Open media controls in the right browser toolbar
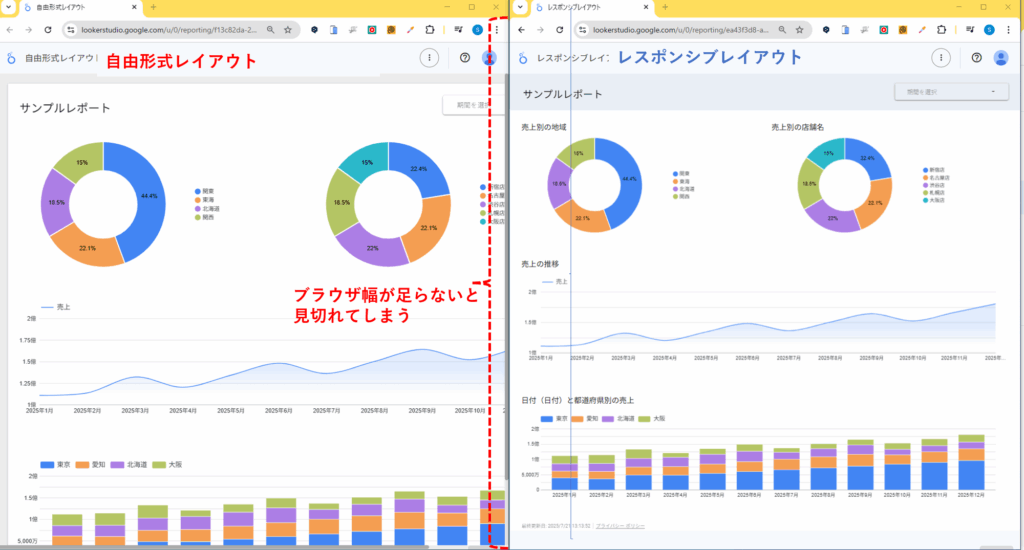This screenshot has height=550, width=1024. tap(970, 30)
